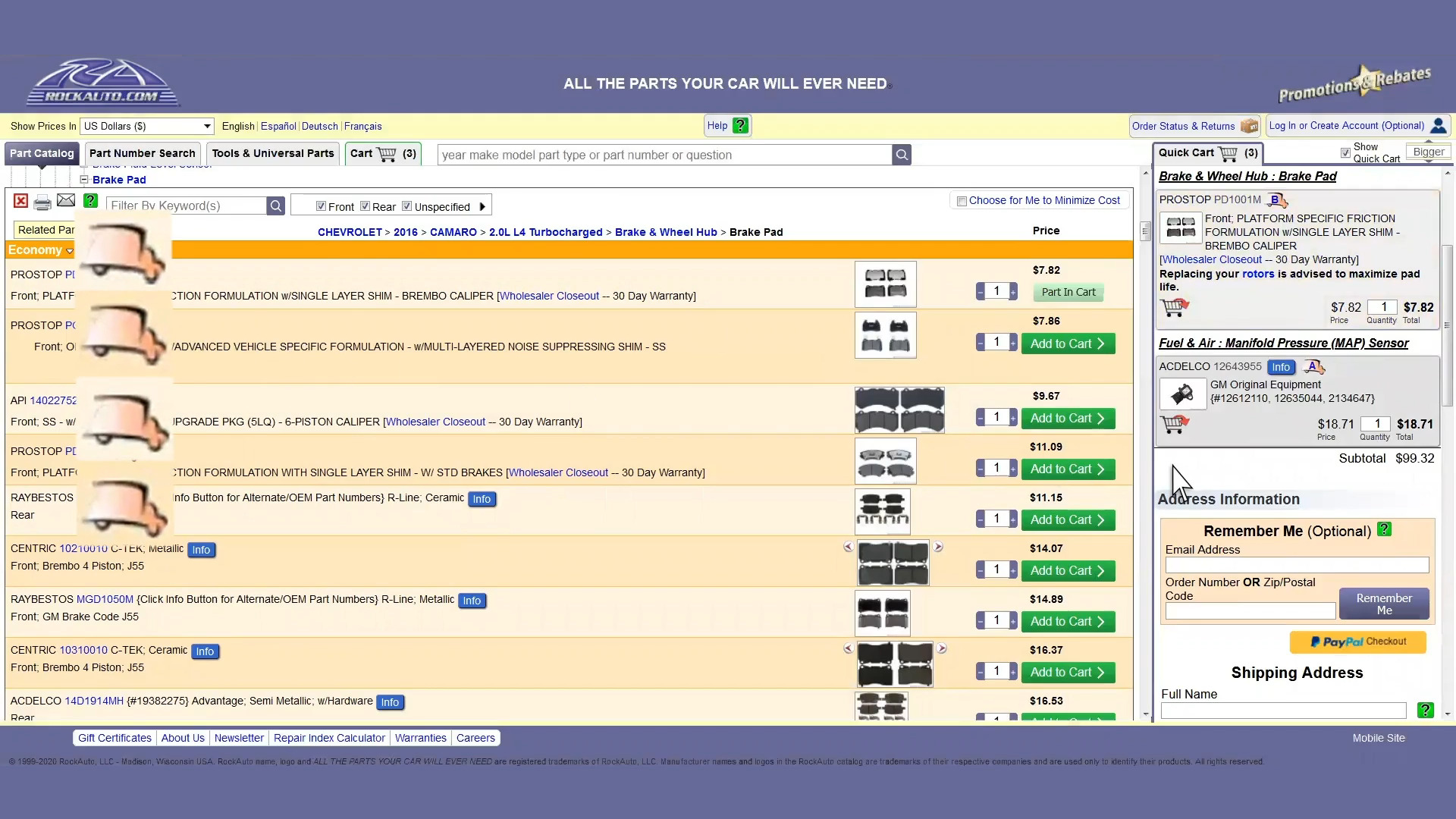The width and height of the screenshot is (1456, 819).
Task: Increase quantity for $11.09 PROSTOP pad
Action: (x=1013, y=469)
